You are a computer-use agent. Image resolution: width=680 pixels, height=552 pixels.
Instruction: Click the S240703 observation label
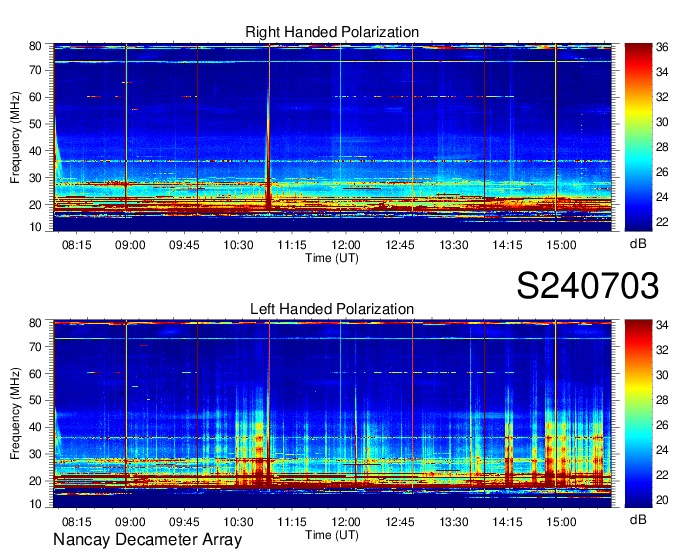[588, 286]
